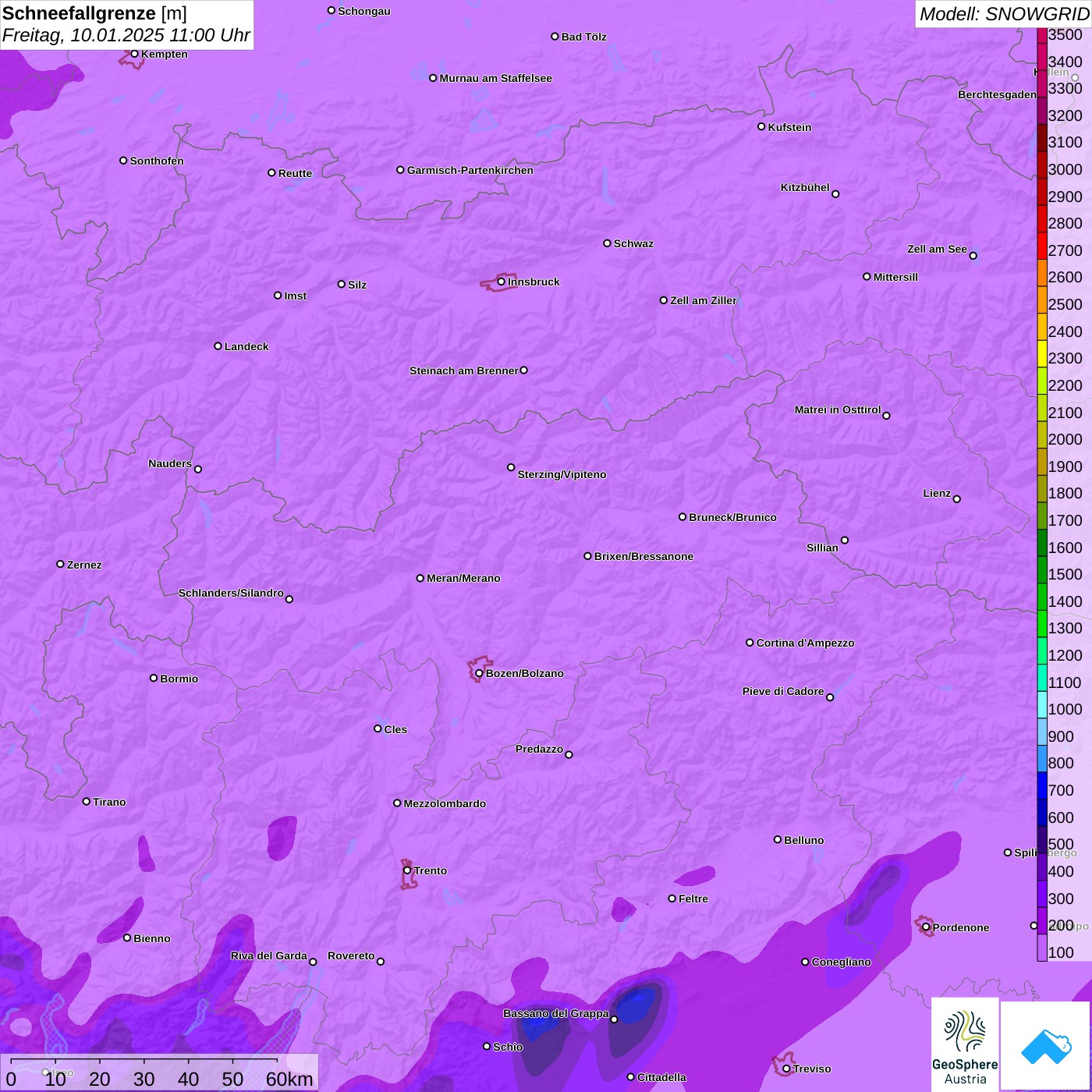Click the Kufstein city marker dot
1092x1092 pixels.
[x=761, y=126]
